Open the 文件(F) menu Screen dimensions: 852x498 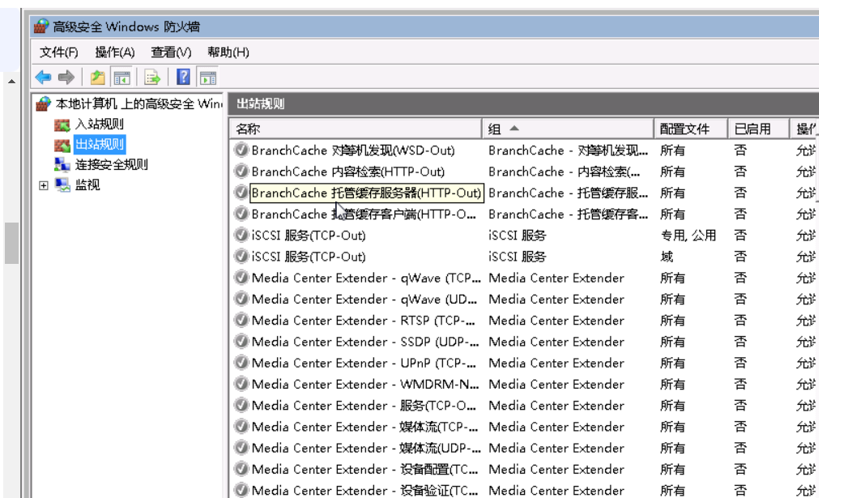pos(59,52)
